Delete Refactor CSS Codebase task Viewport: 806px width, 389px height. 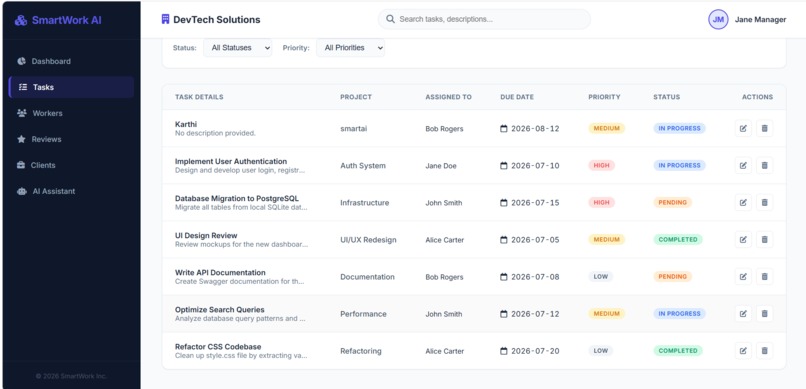click(x=764, y=350)
